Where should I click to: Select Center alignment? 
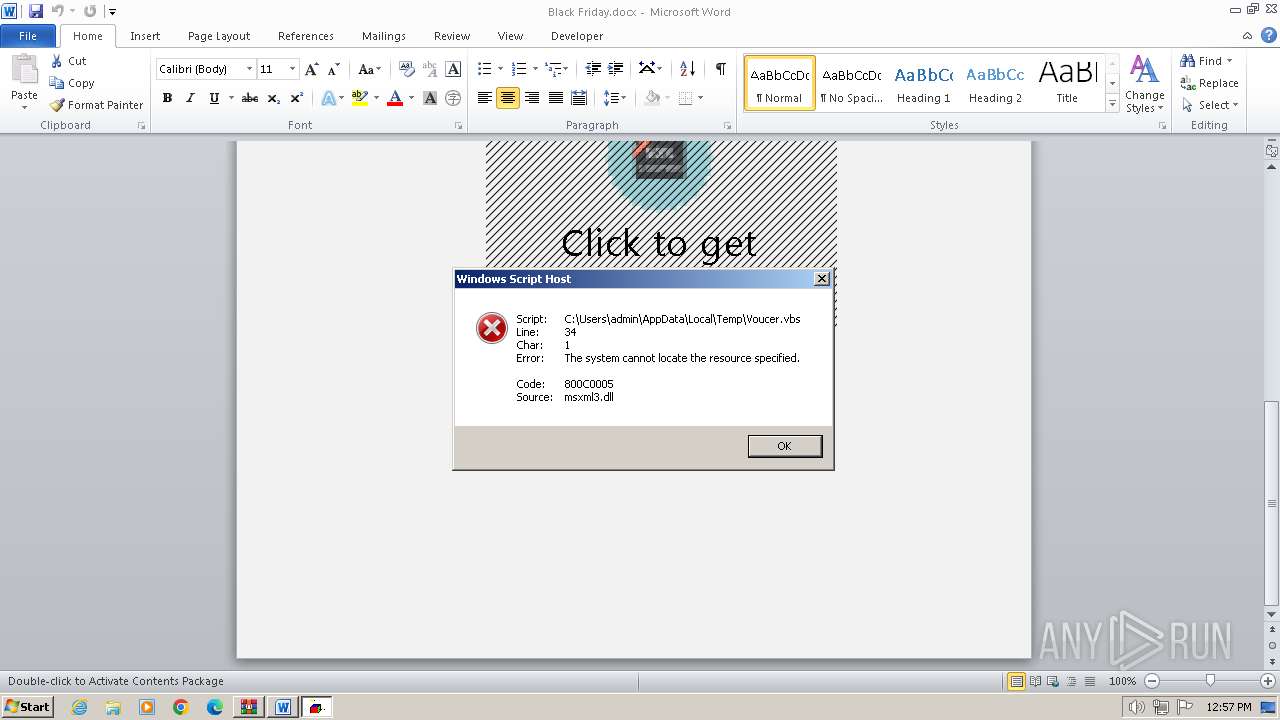coord(508,98)
